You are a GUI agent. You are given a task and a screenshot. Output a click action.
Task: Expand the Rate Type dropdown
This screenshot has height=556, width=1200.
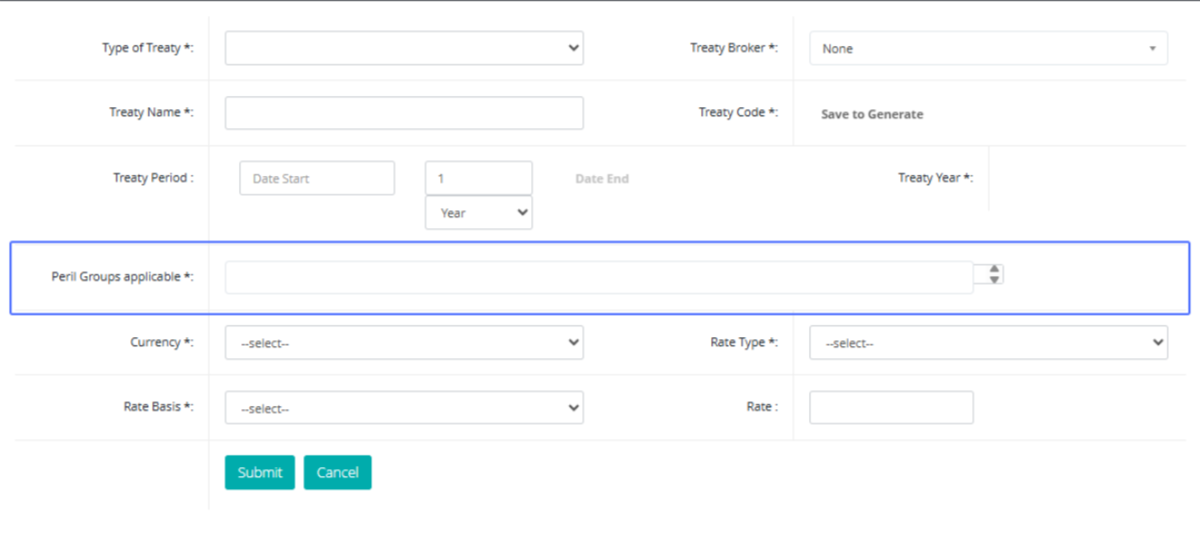click(987, 343)
